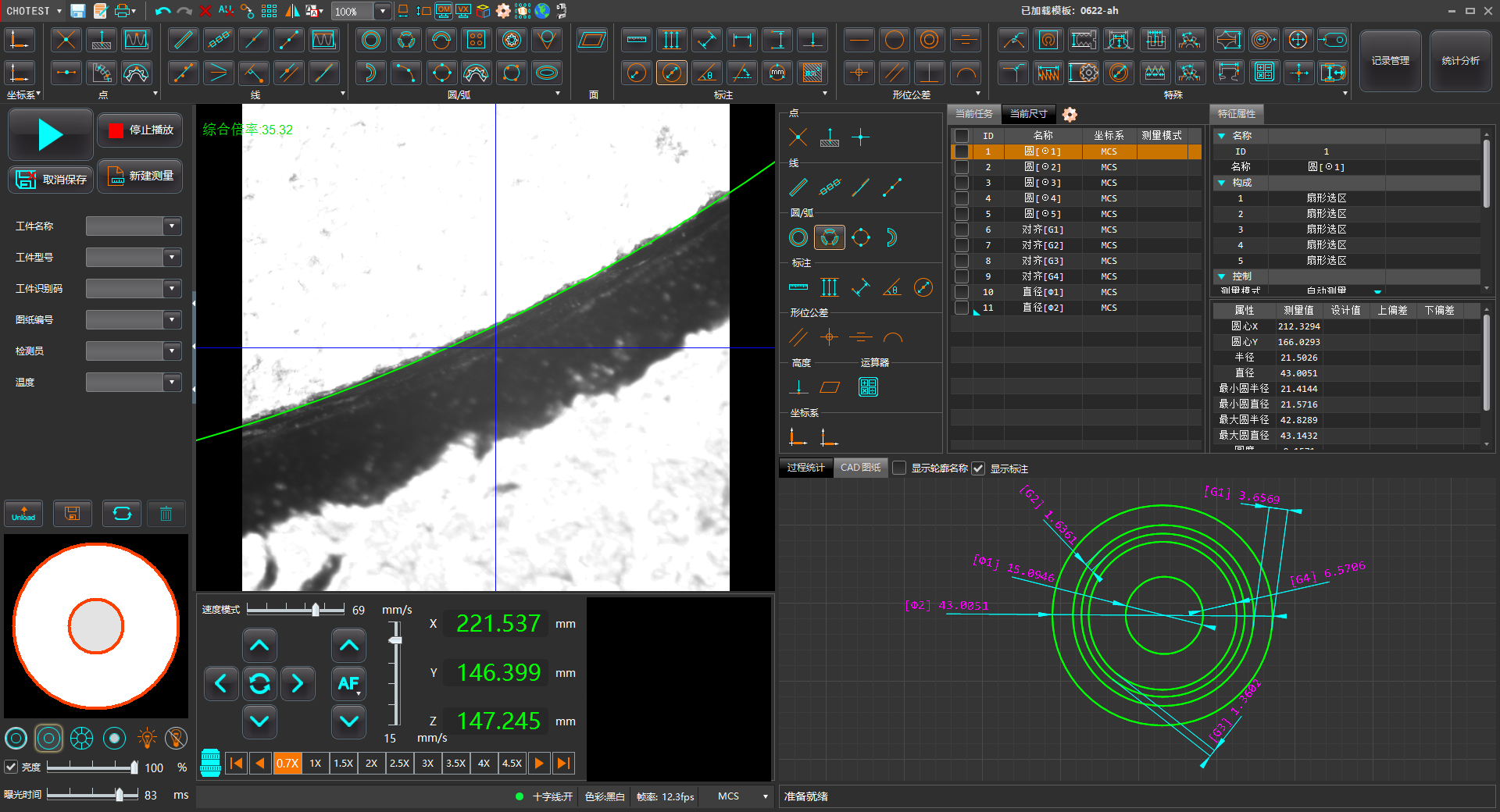The image size is (1500, 812).
Task: Click the gear settings icon beside 当前尺寸
Action: coord(1070,115)
